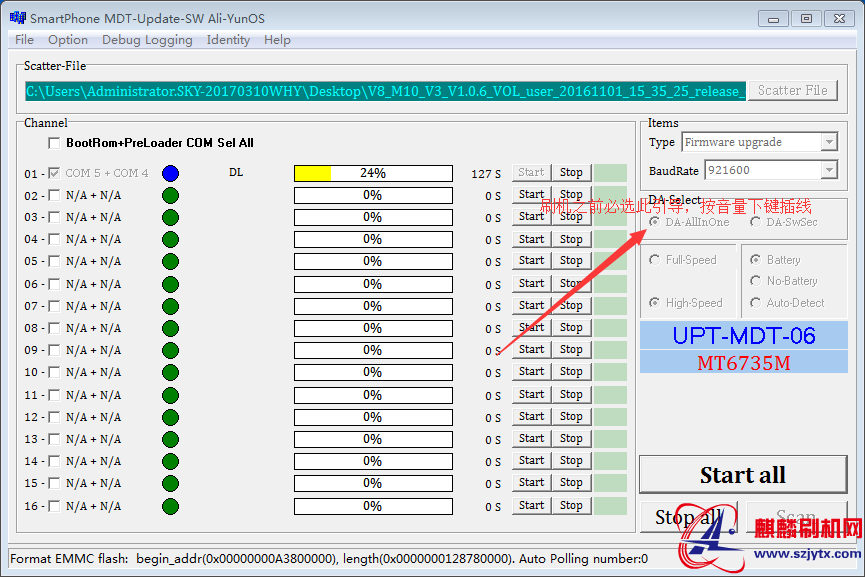This screenshot has width=865, height=577.
Task: Click Start for channel 16
Action: click(531, 505)
